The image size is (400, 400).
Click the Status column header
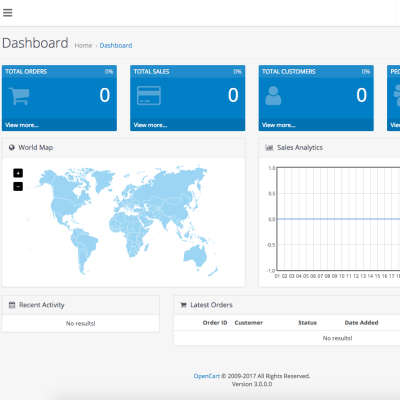[x=307, y=323]
